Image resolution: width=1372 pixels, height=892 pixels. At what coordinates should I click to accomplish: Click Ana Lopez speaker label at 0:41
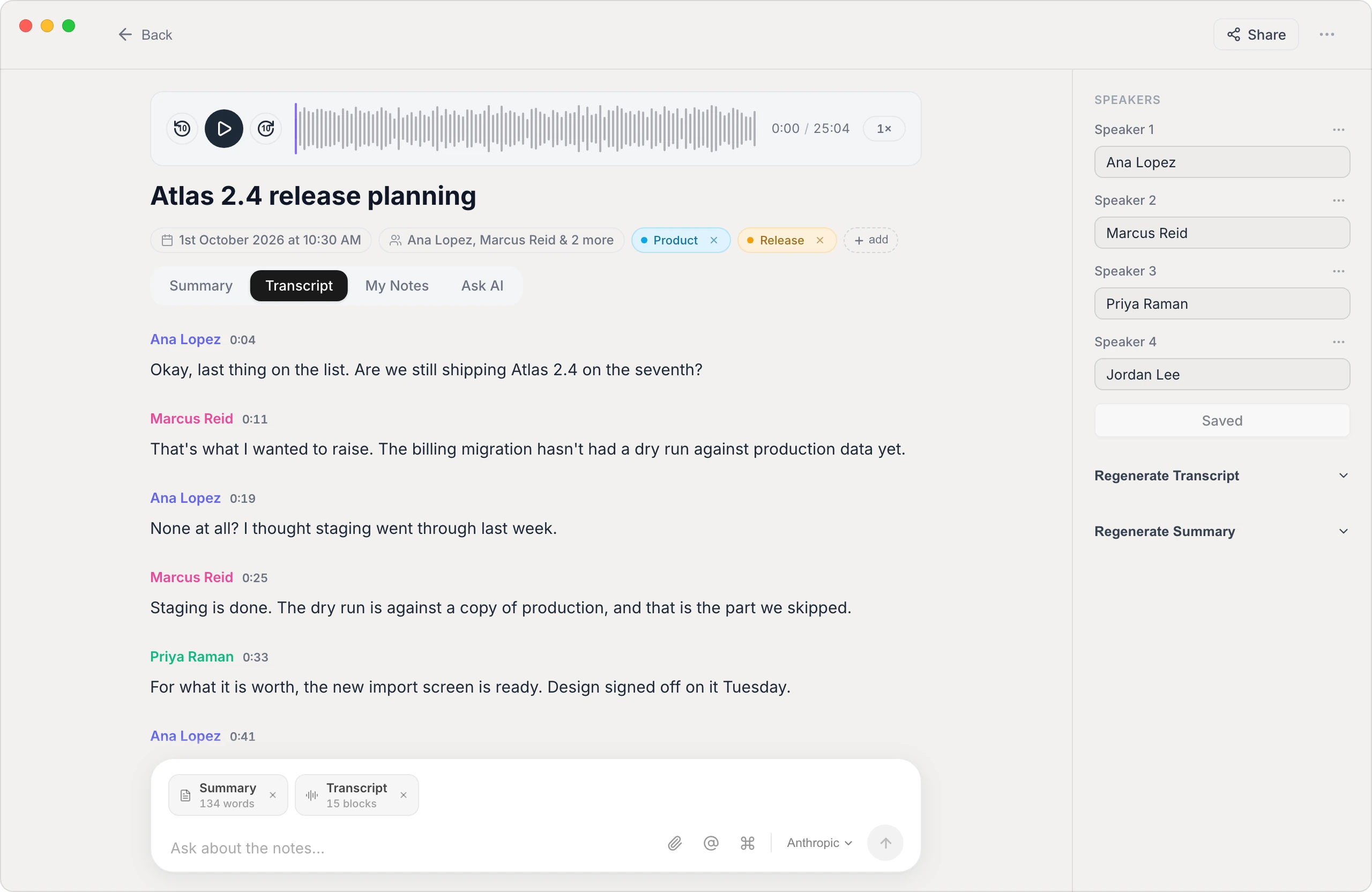[185, 736]
